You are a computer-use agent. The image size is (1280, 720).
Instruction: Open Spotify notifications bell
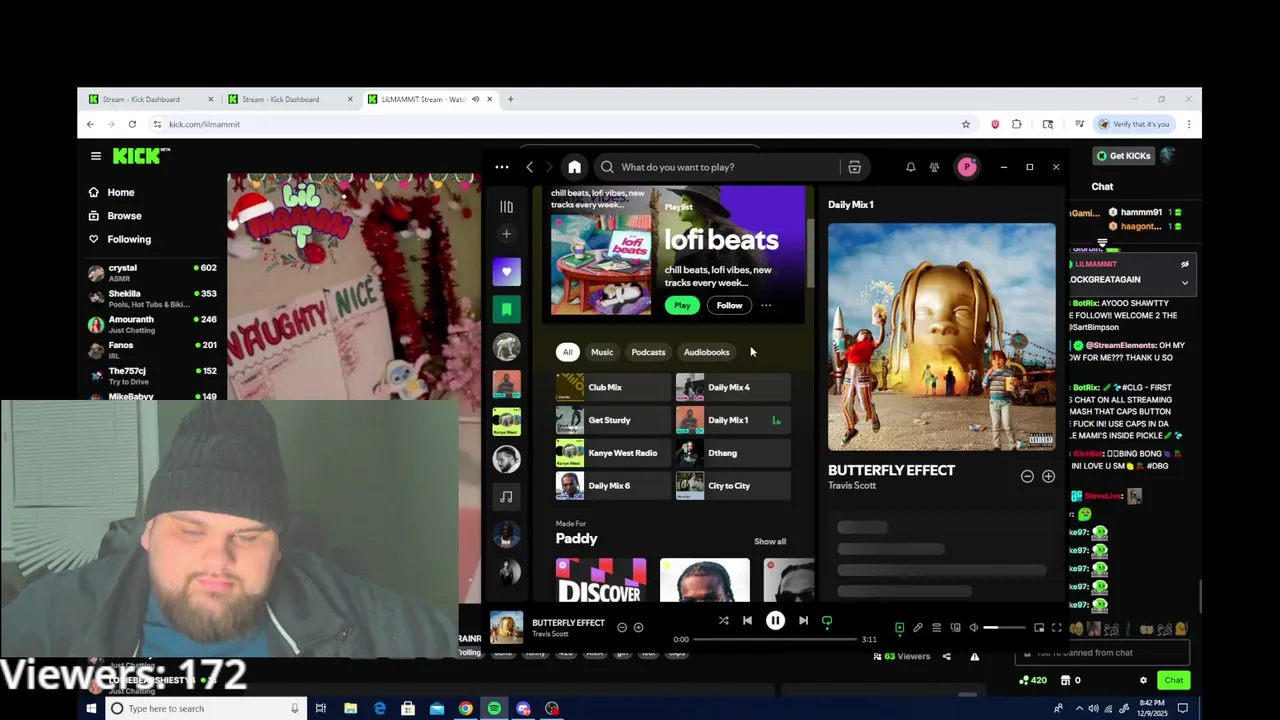point(910,167)
